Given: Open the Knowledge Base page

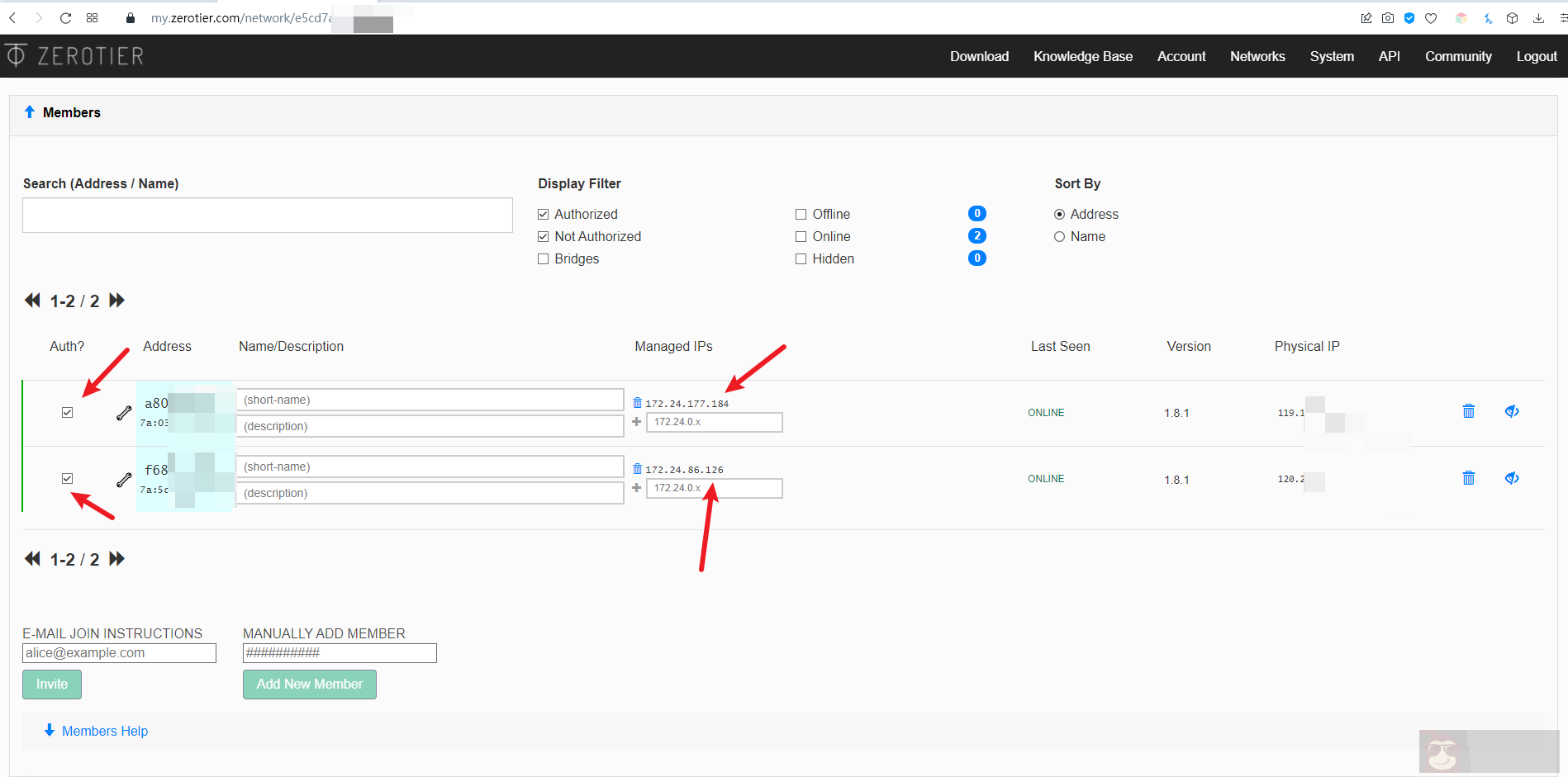Looking at the screenshot, I should pos(1082,56).
